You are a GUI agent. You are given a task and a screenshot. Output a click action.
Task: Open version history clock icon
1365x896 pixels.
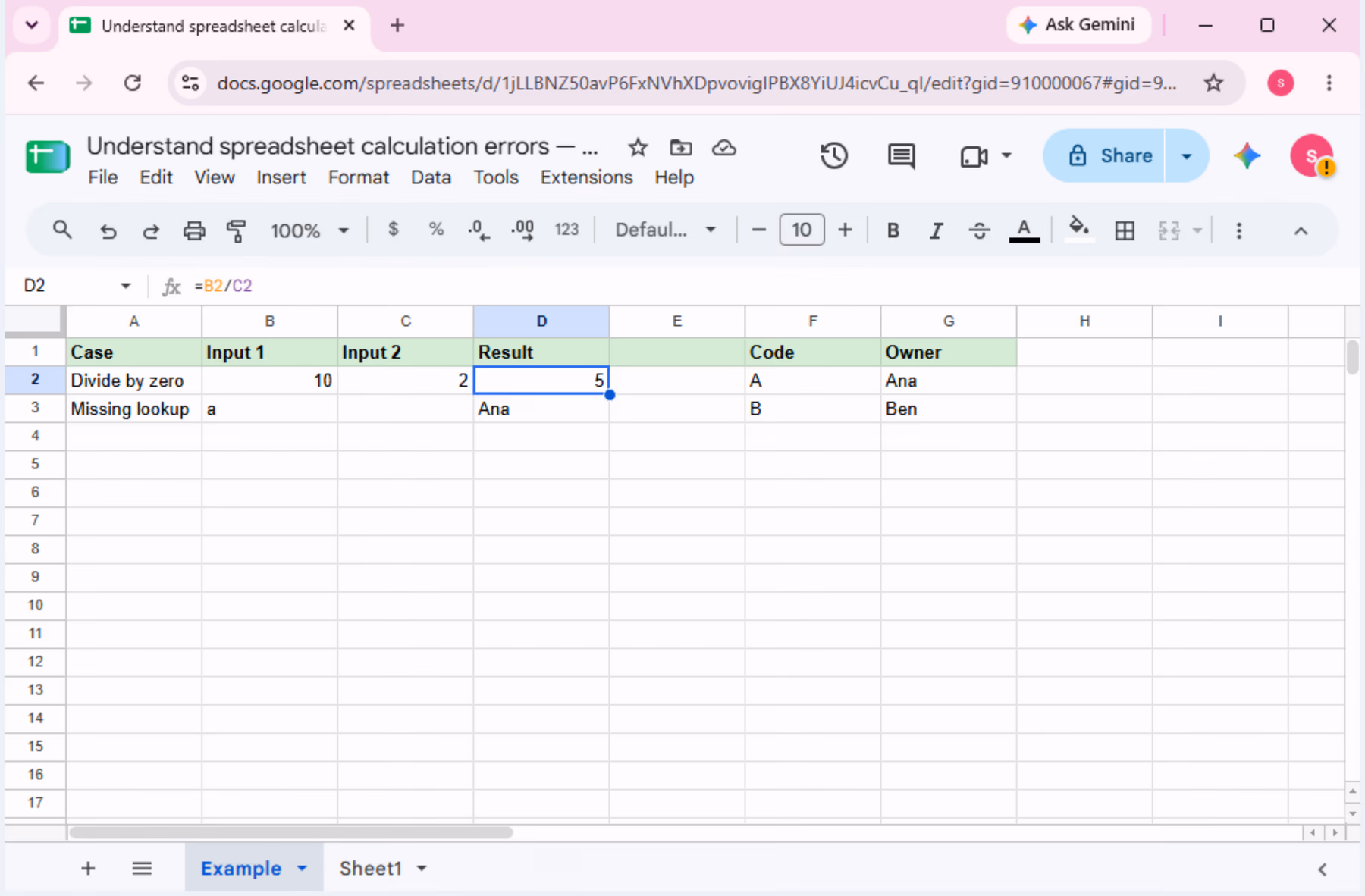(834, 156)
